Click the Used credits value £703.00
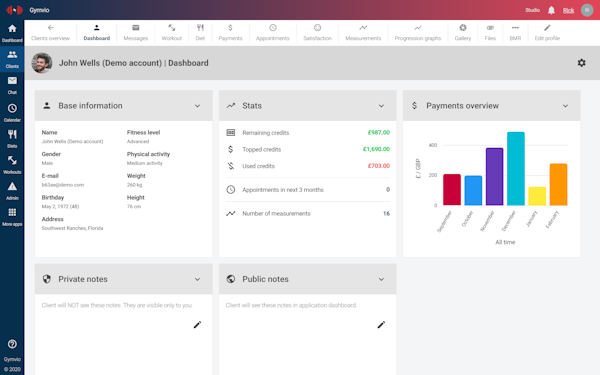The width and height of the screenshot is (600, 375). 378,166
